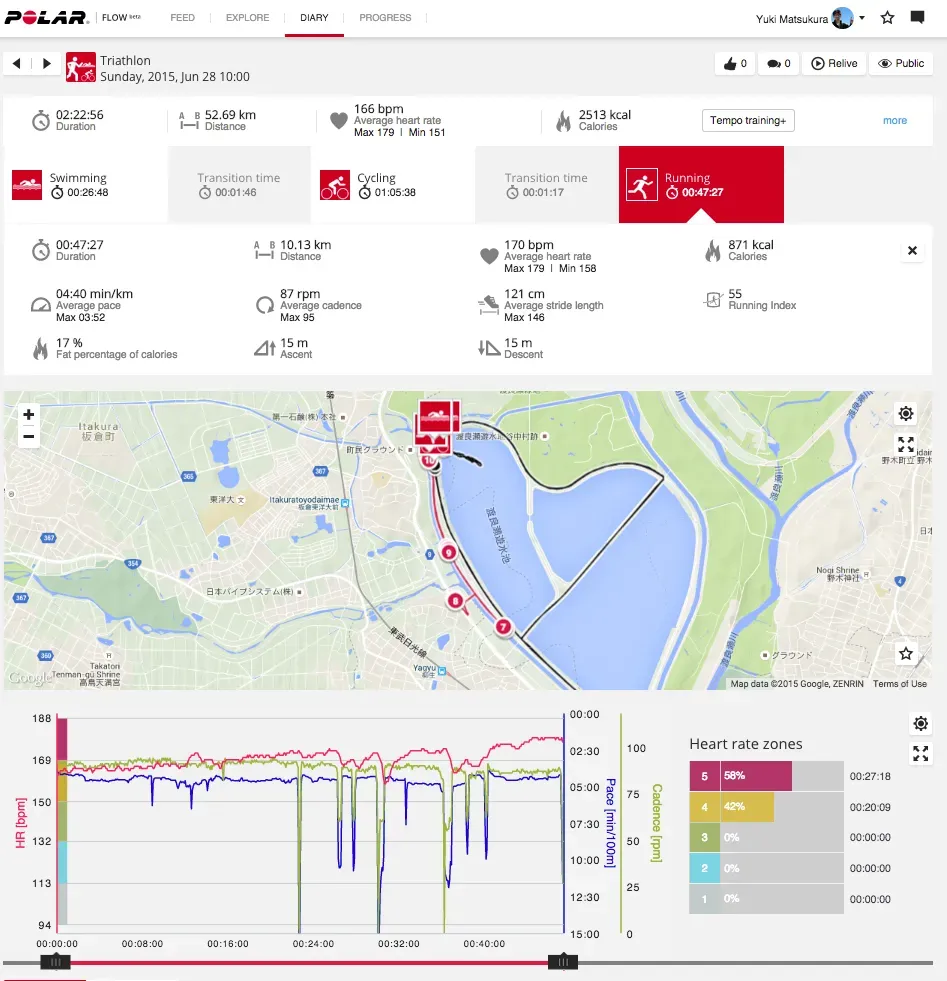Open the Progress tab
947x981 pixels.
385,18
